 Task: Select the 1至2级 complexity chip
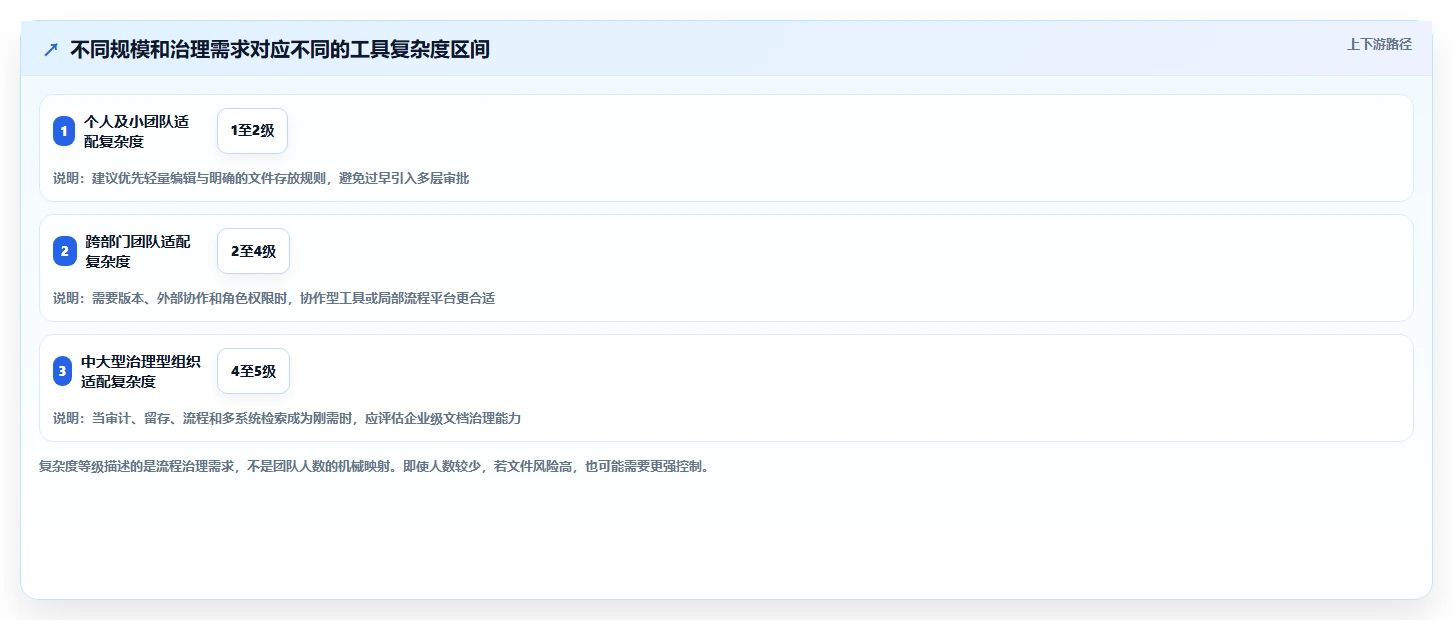click(x=252, y=131)
